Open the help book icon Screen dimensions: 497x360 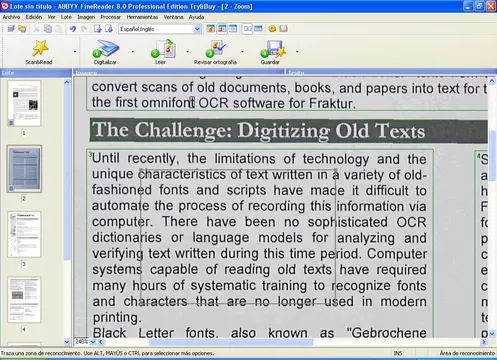point(283,29)
